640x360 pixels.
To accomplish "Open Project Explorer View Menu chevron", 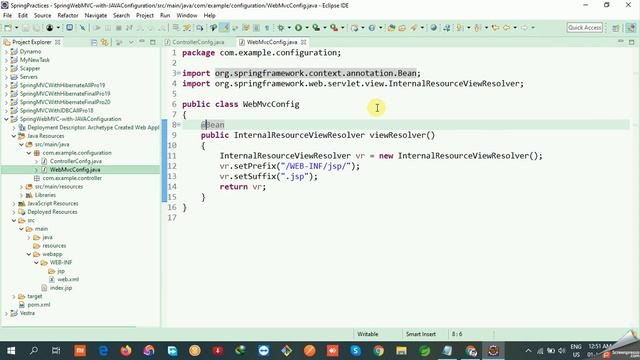I will coord(131,42).
